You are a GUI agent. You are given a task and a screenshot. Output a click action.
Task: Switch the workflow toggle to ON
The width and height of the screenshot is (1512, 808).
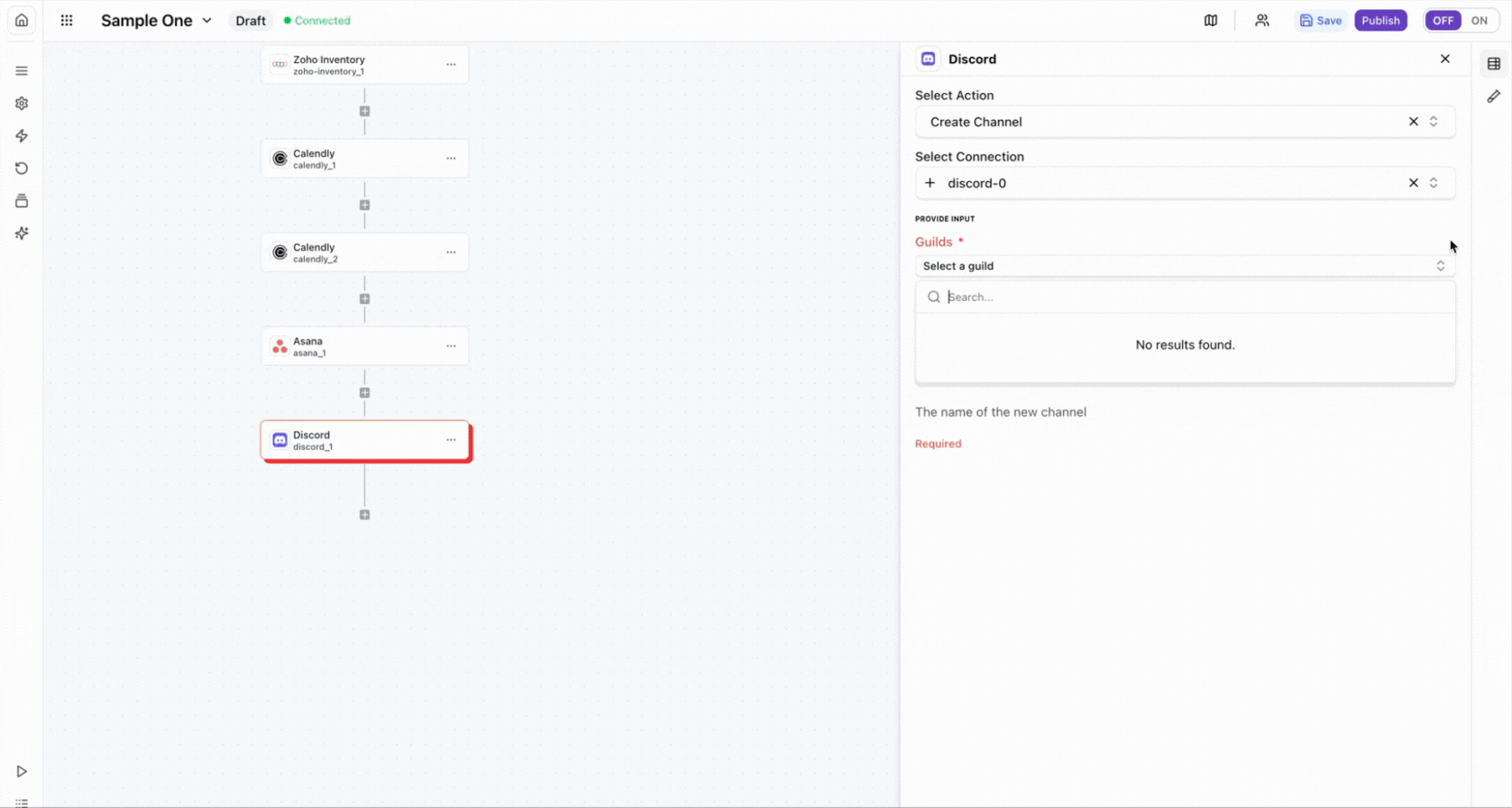(1480, 20)
